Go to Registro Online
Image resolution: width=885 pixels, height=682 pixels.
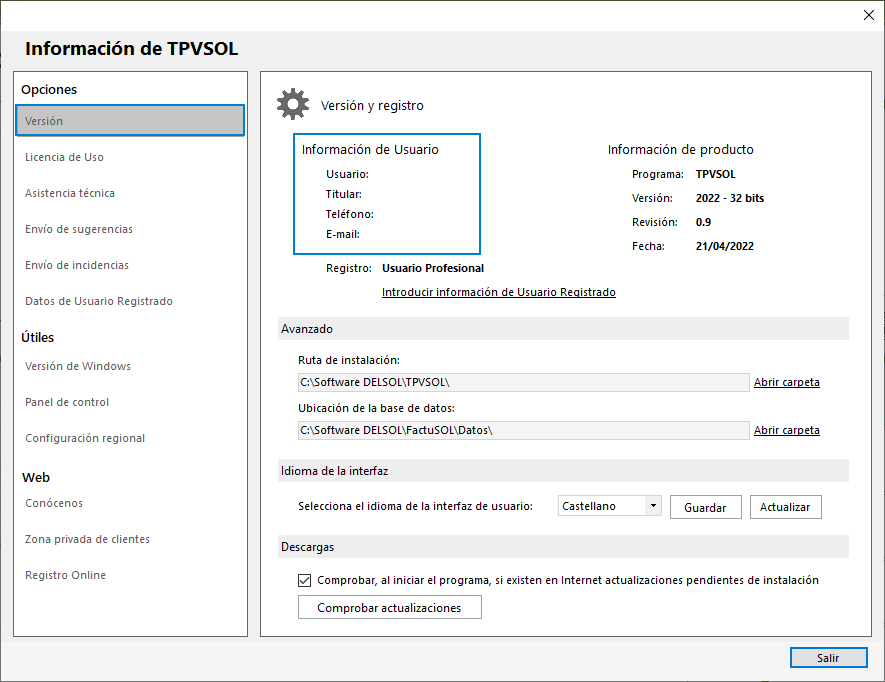(65, 575)
